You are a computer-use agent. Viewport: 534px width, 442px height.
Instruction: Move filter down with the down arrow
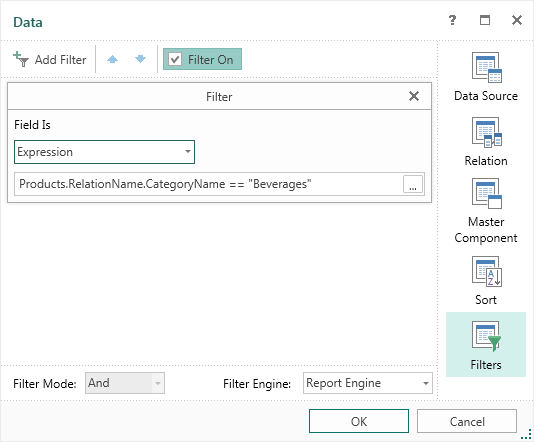[140, 60]
